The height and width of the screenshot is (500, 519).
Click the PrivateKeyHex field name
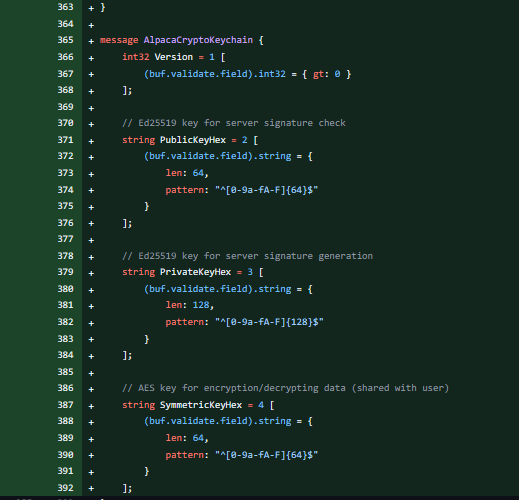pos(195,272)
